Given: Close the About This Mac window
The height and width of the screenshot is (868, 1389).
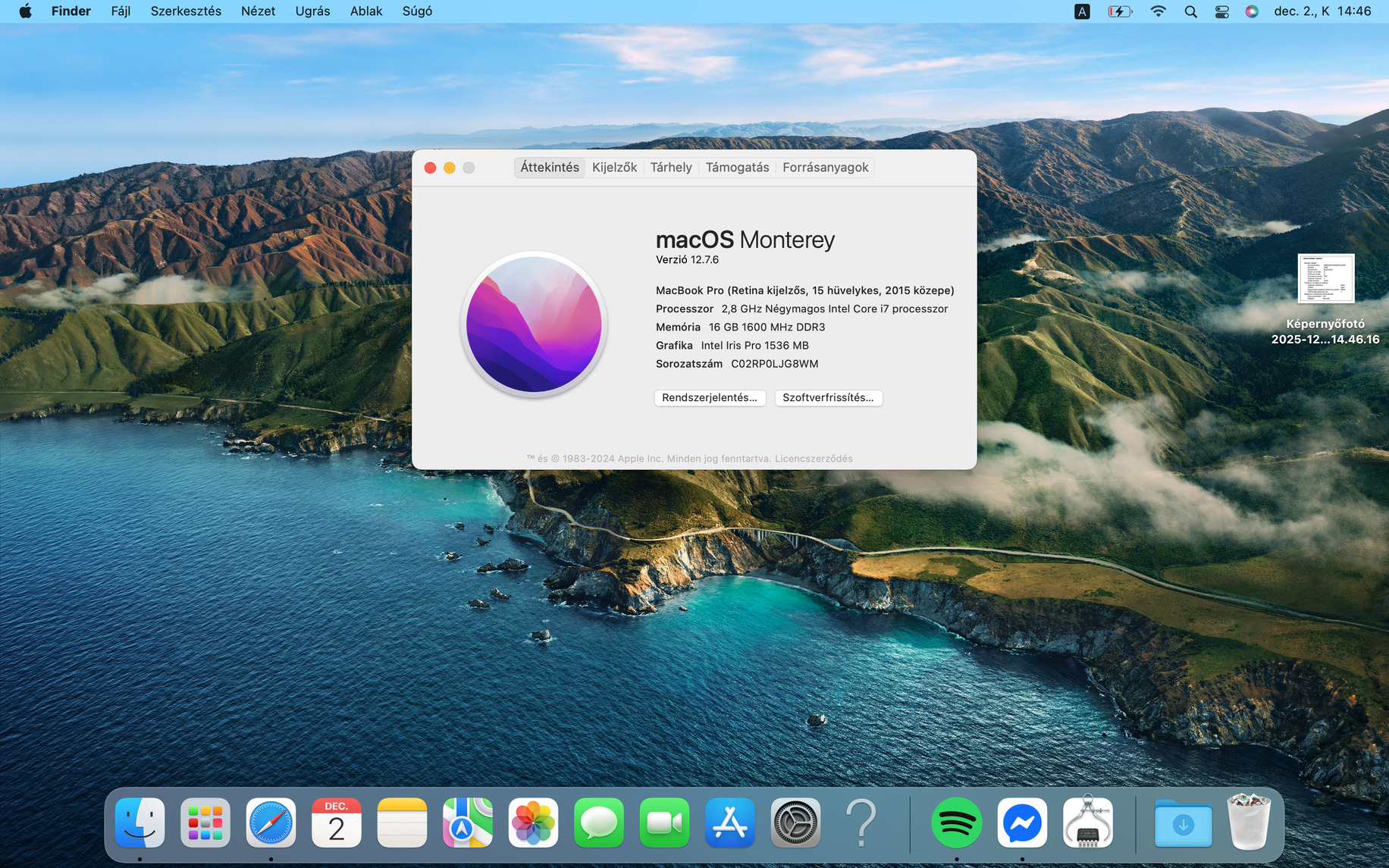Looking at the screenshot, I should 430,168.
